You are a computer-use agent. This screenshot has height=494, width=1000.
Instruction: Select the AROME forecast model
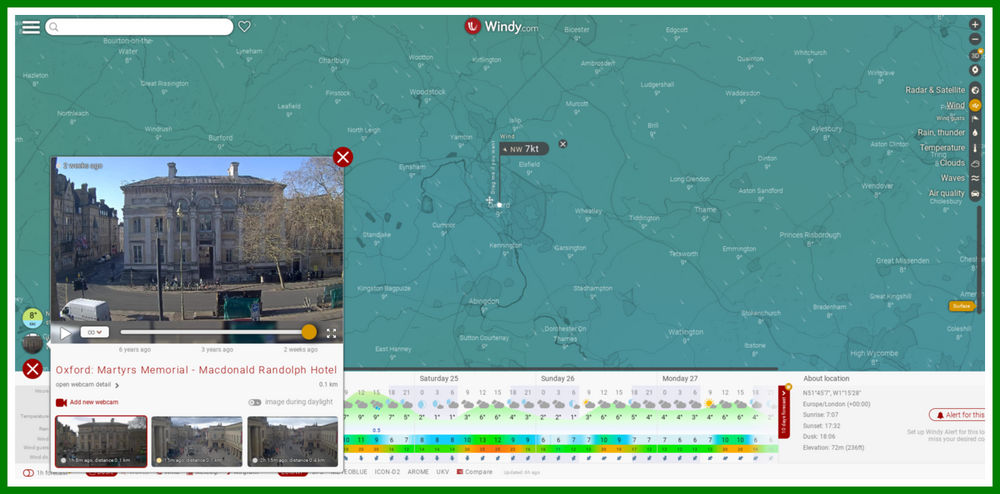pos(418,472)
